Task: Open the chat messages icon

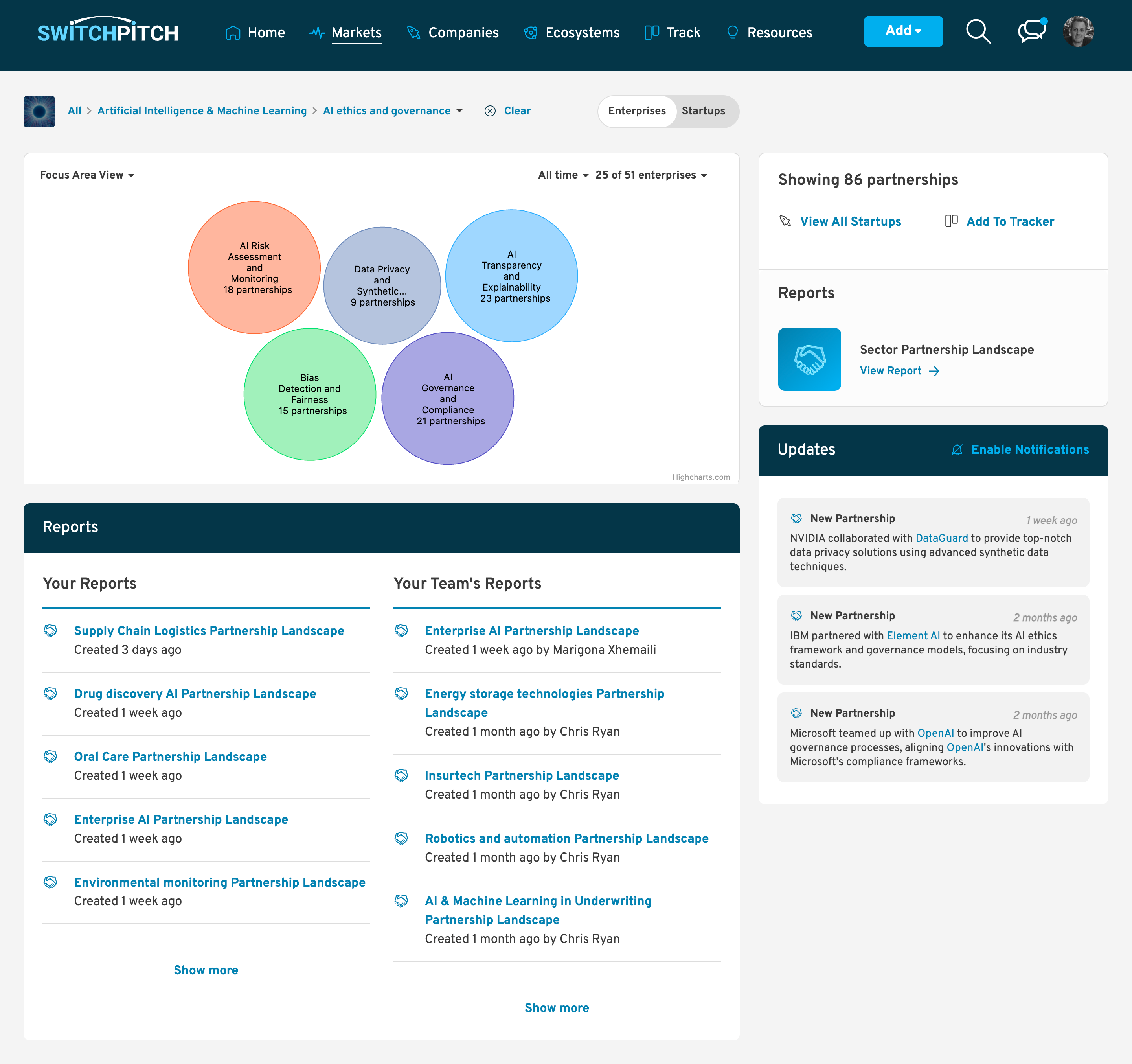Action: (1032, 31)
